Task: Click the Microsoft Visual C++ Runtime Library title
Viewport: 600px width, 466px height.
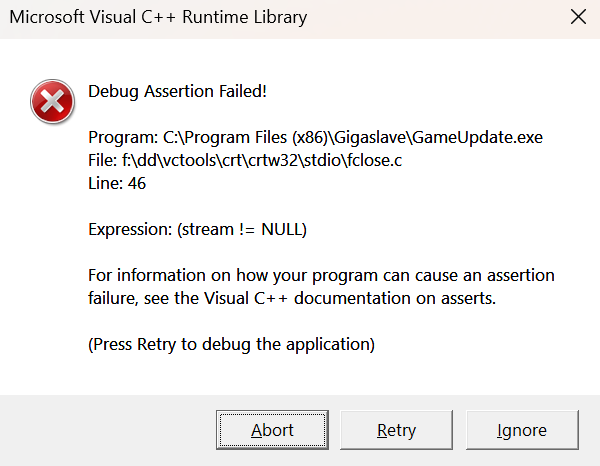Action: (158, 17)
